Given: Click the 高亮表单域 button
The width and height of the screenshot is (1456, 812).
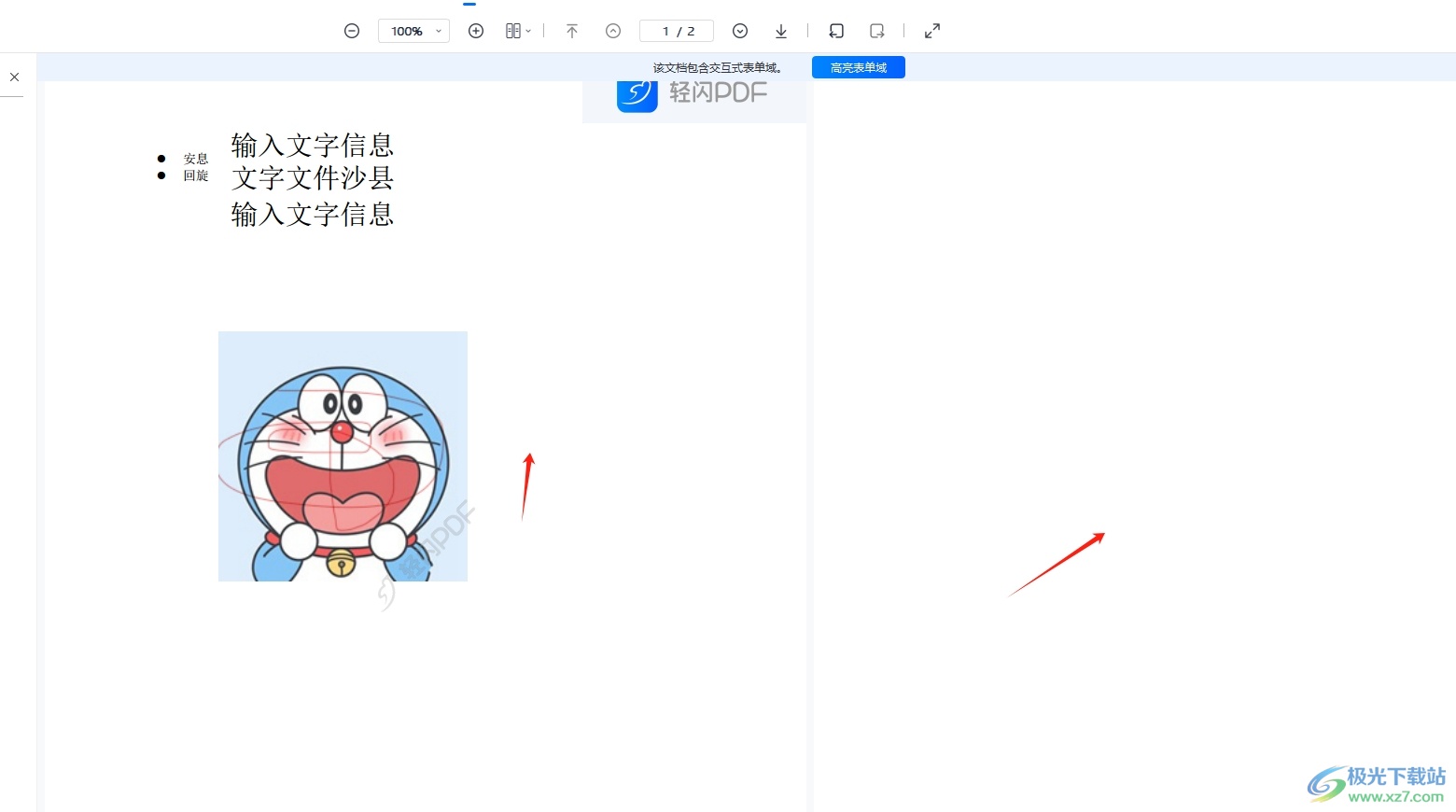Looking at the screenshot, I should (x=859, y=67).
